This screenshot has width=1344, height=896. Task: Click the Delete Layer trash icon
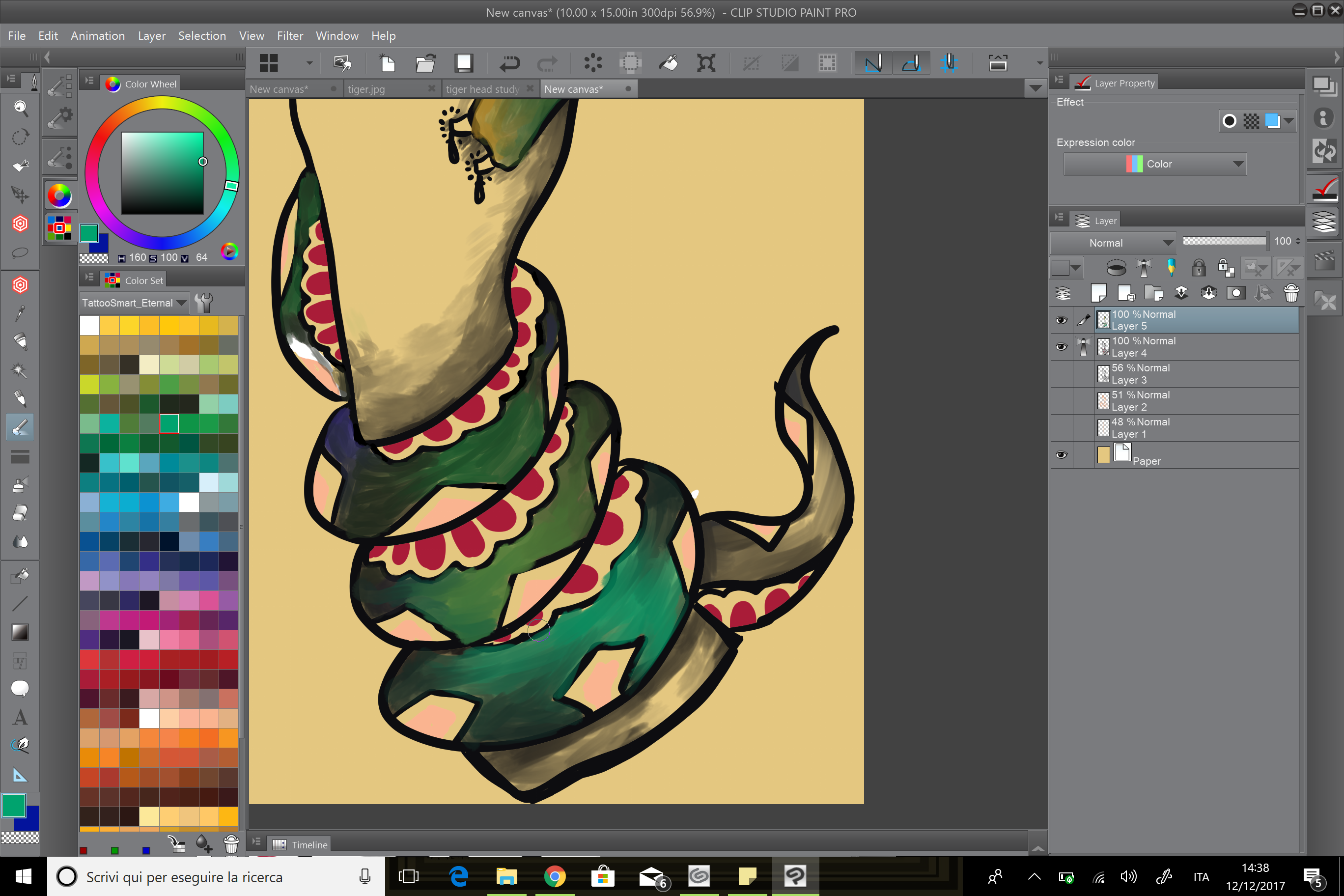(x=1291, y=293)
